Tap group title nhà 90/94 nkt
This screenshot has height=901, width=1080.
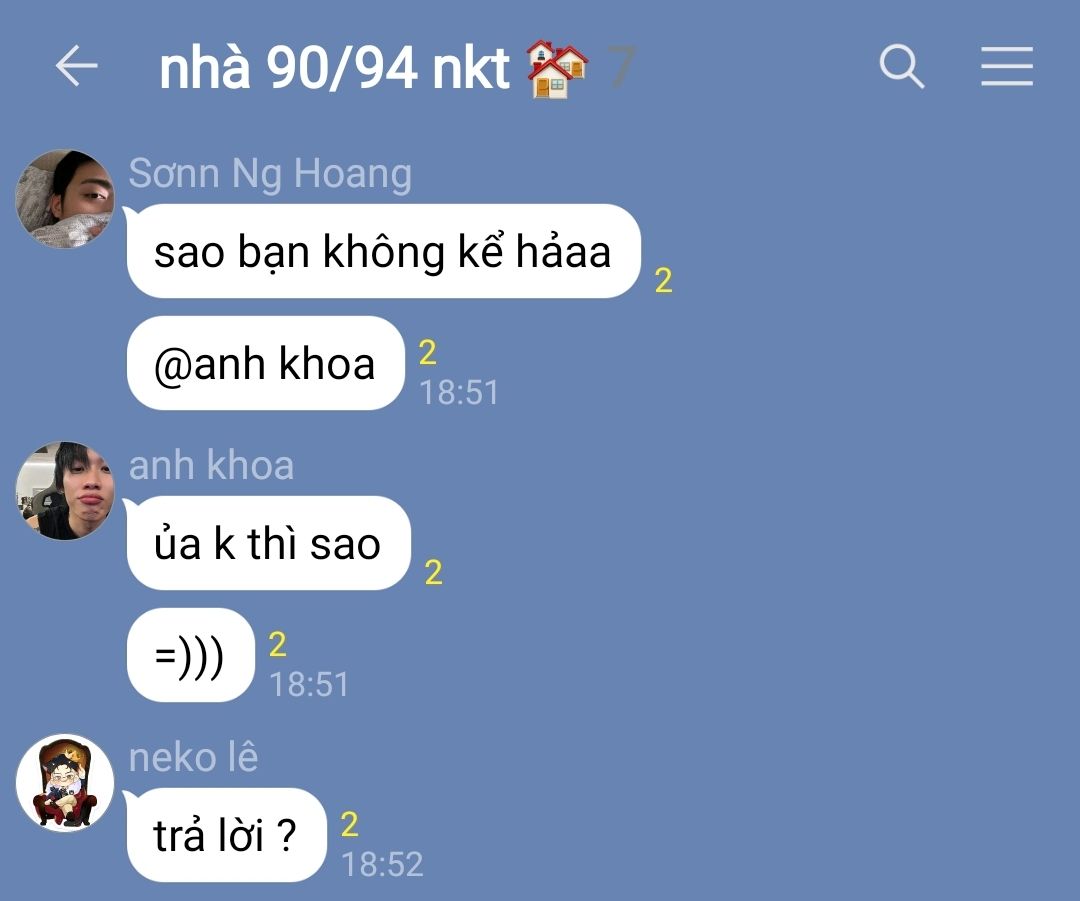[335, 68]
